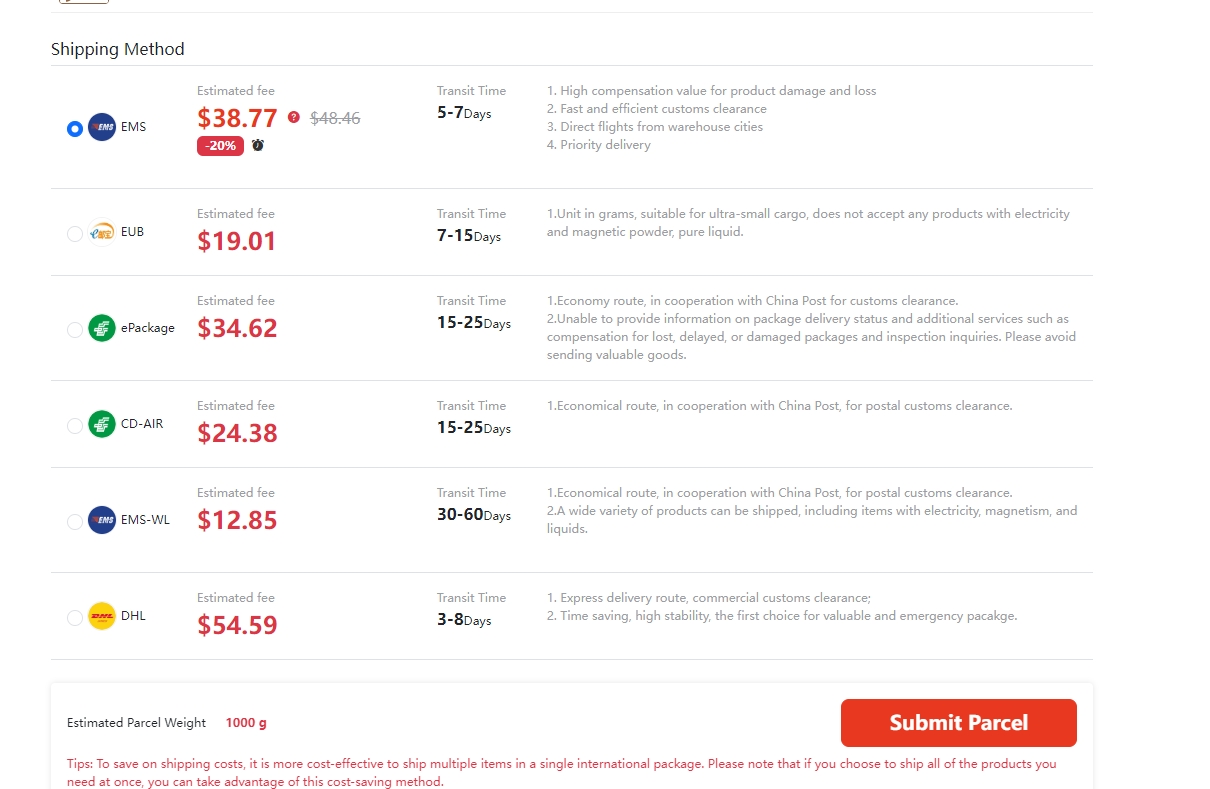Choose the ePackage radio button
The height and width of the screenshot is (789, 1210).
tap(75, 330)
